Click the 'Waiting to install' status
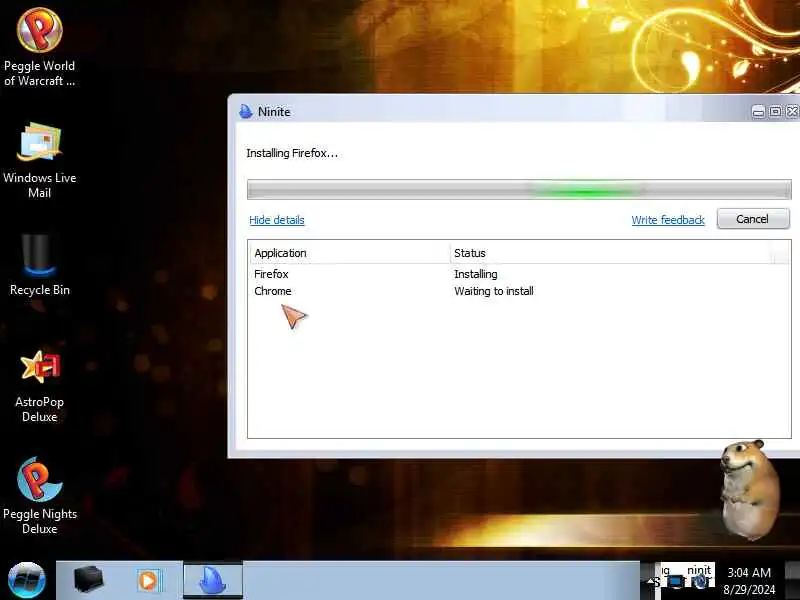Viewport: 800px width, 600px height. (x=493, y=291)
